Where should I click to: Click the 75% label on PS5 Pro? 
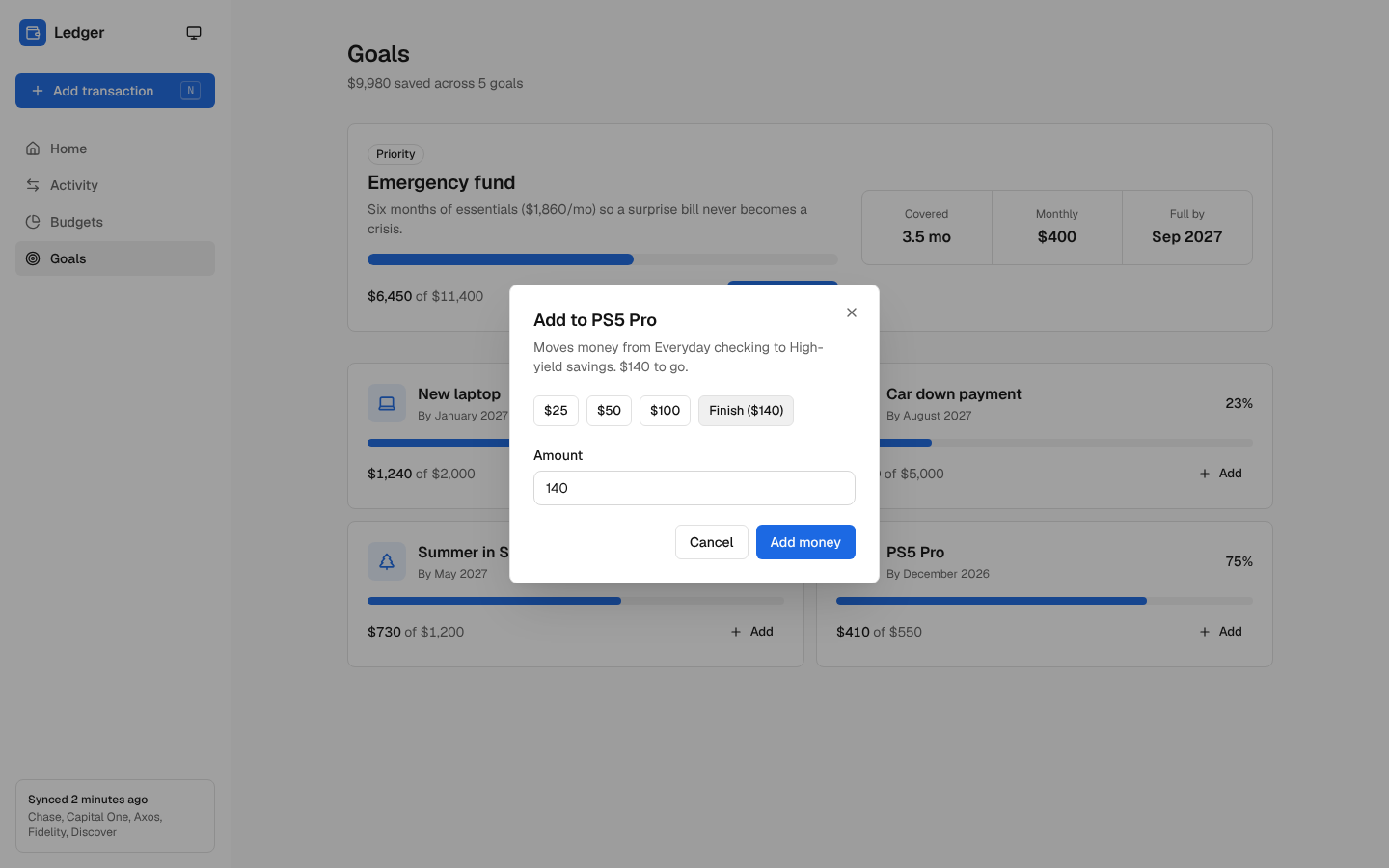1239,561
